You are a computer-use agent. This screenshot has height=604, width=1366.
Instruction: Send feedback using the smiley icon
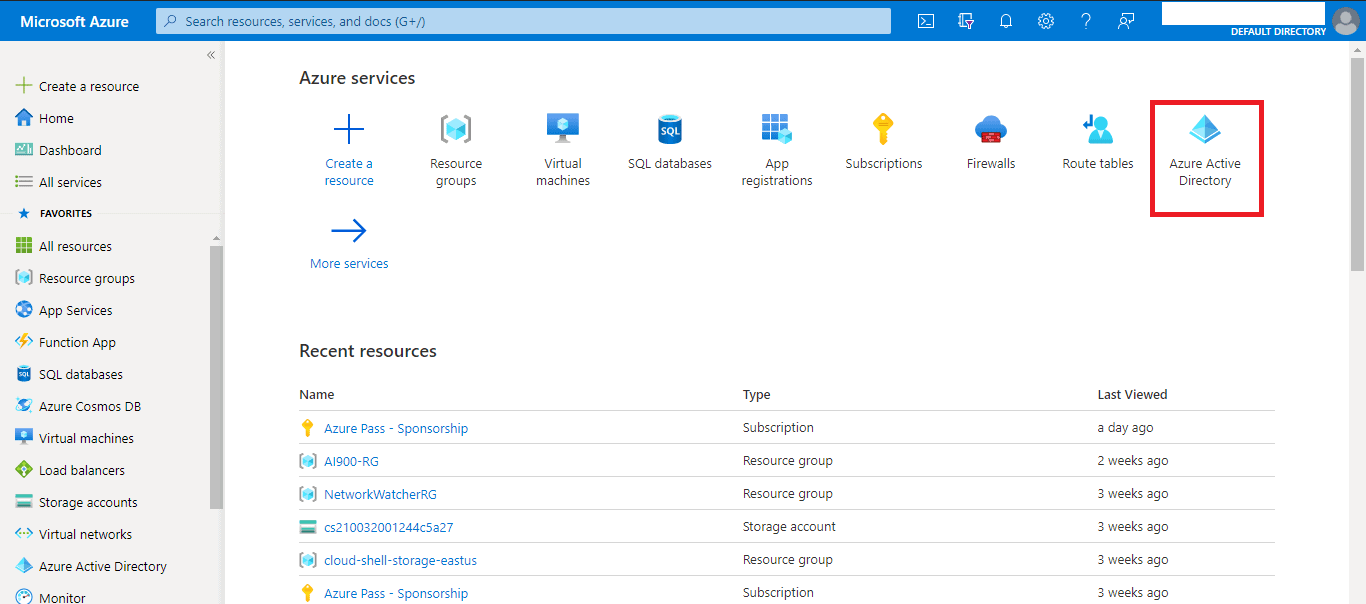point(1125,20)
